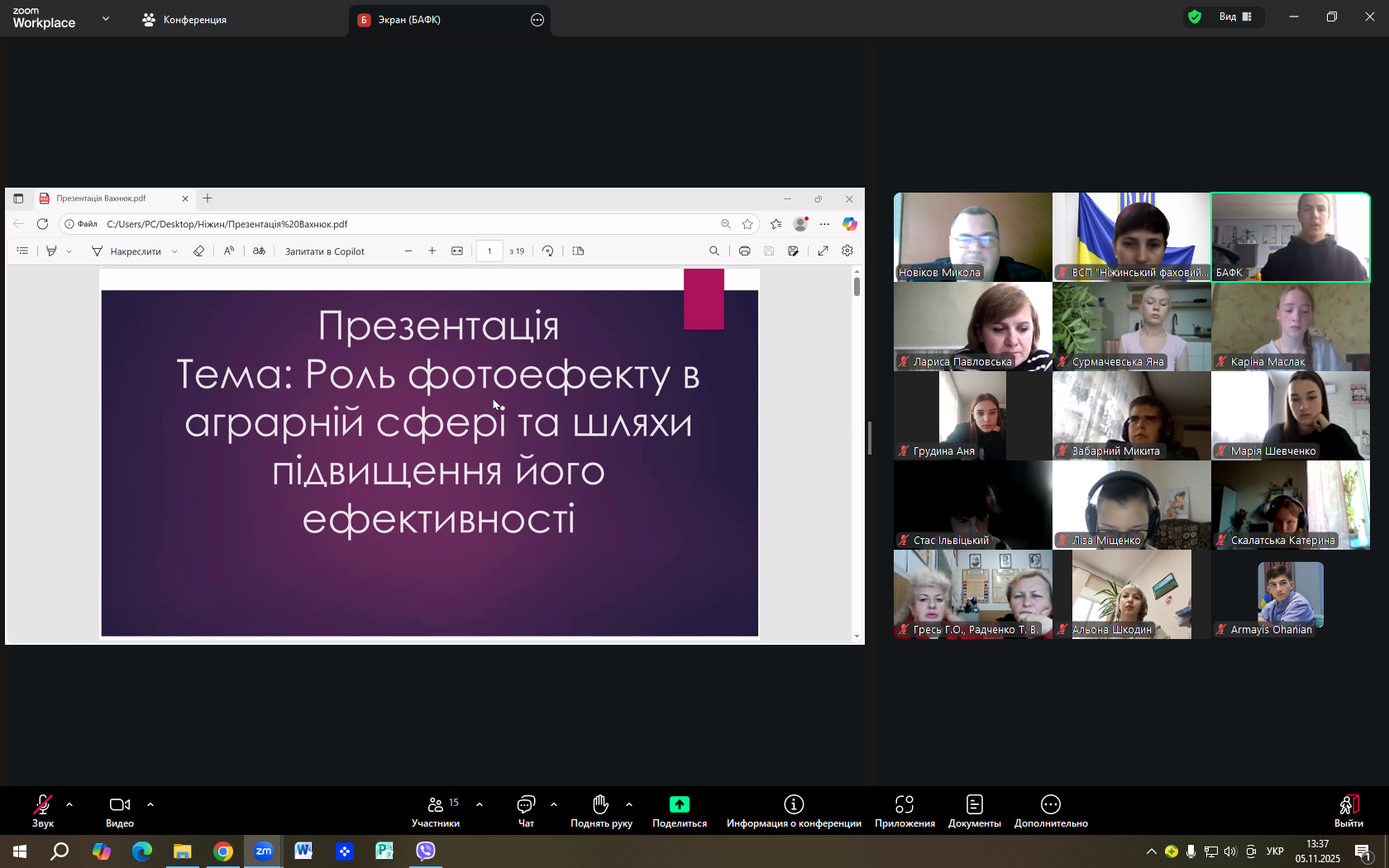Open the Приложения apps panel

pos(905,810)
